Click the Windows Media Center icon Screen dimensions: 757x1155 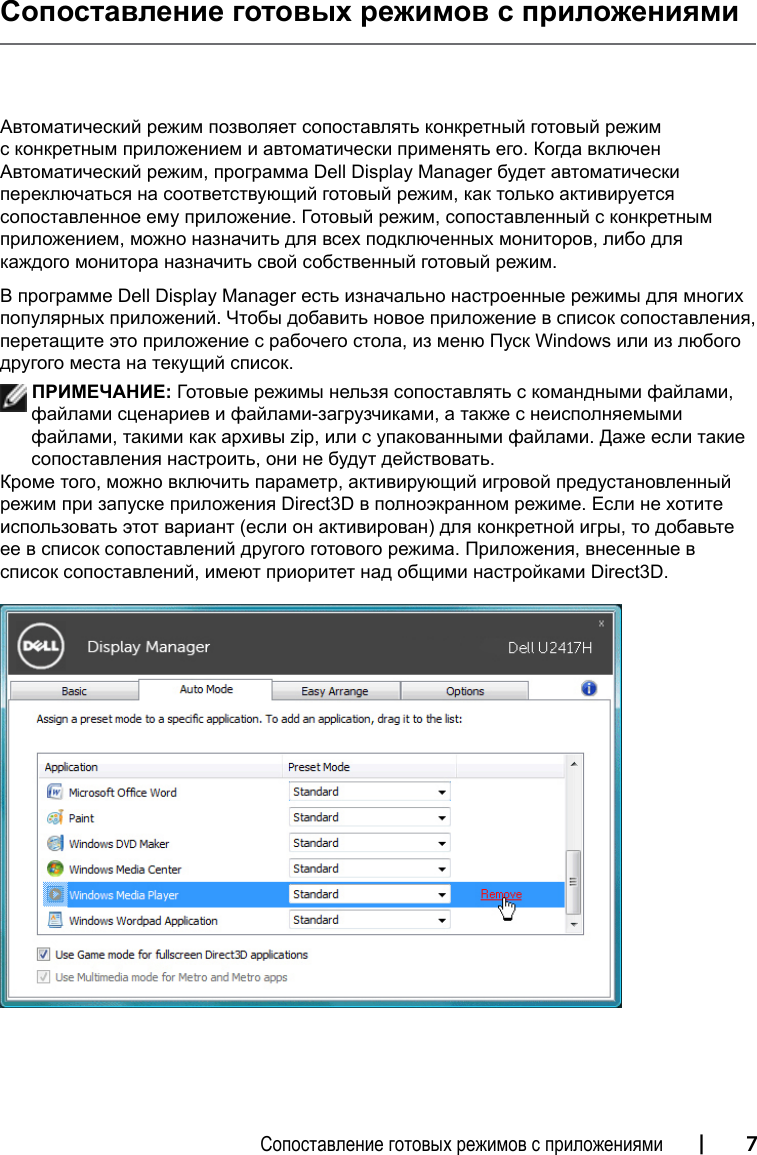tap(54, 869)
